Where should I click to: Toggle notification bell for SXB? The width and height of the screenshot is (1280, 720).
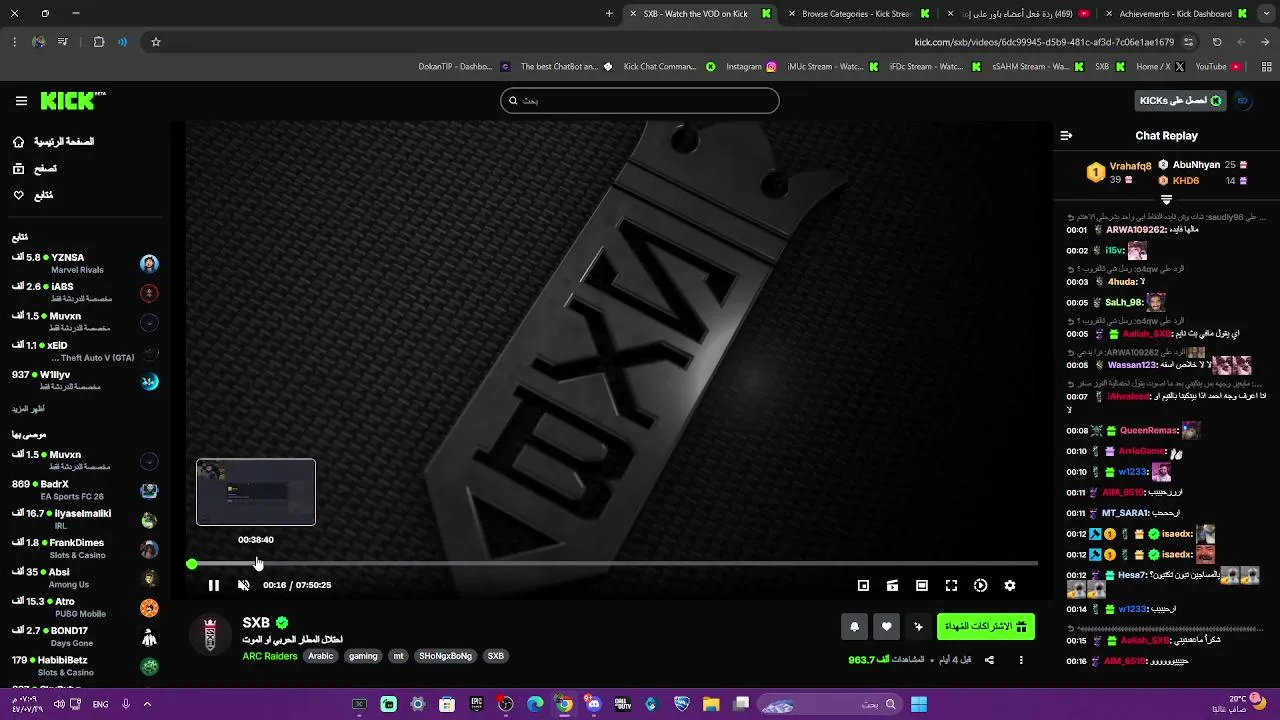[x=854, y=627]
